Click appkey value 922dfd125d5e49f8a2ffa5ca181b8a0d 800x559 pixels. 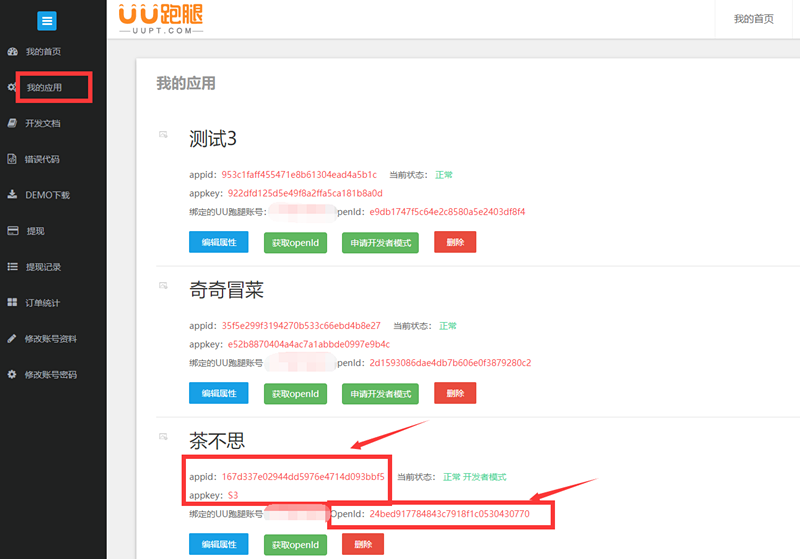click(305, 193)
